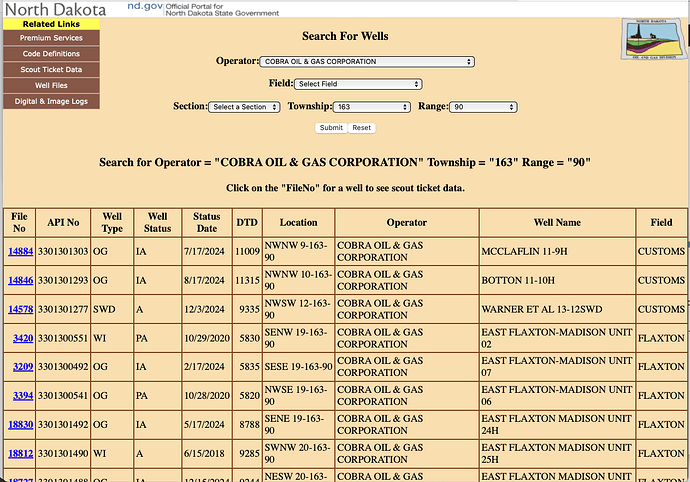Go to Well Files in Related Links
The height and width of the screenshot is (482, 690).
(x=51, y=85)
